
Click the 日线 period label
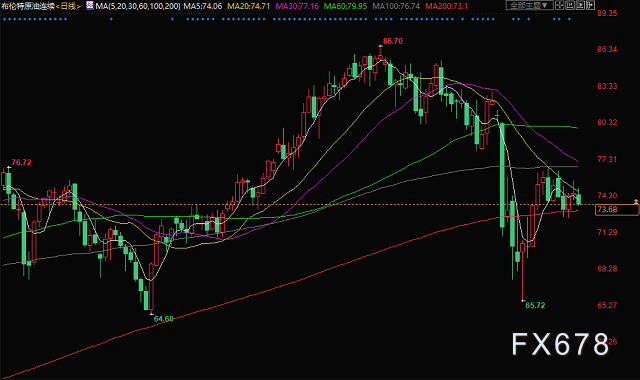click(68, 6)
